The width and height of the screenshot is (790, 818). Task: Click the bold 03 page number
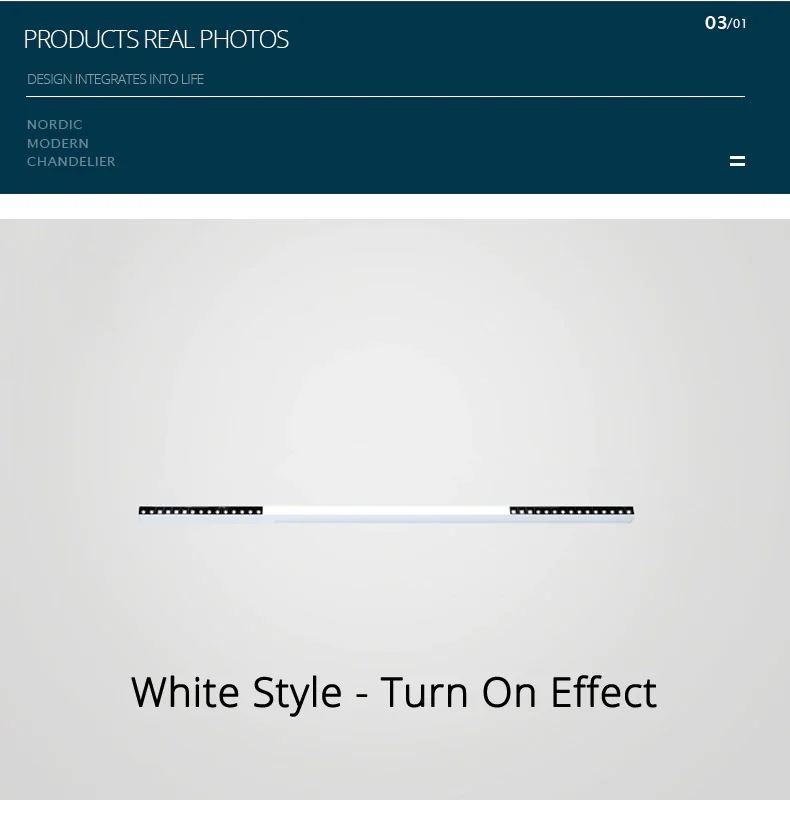[x=715, y=23]
